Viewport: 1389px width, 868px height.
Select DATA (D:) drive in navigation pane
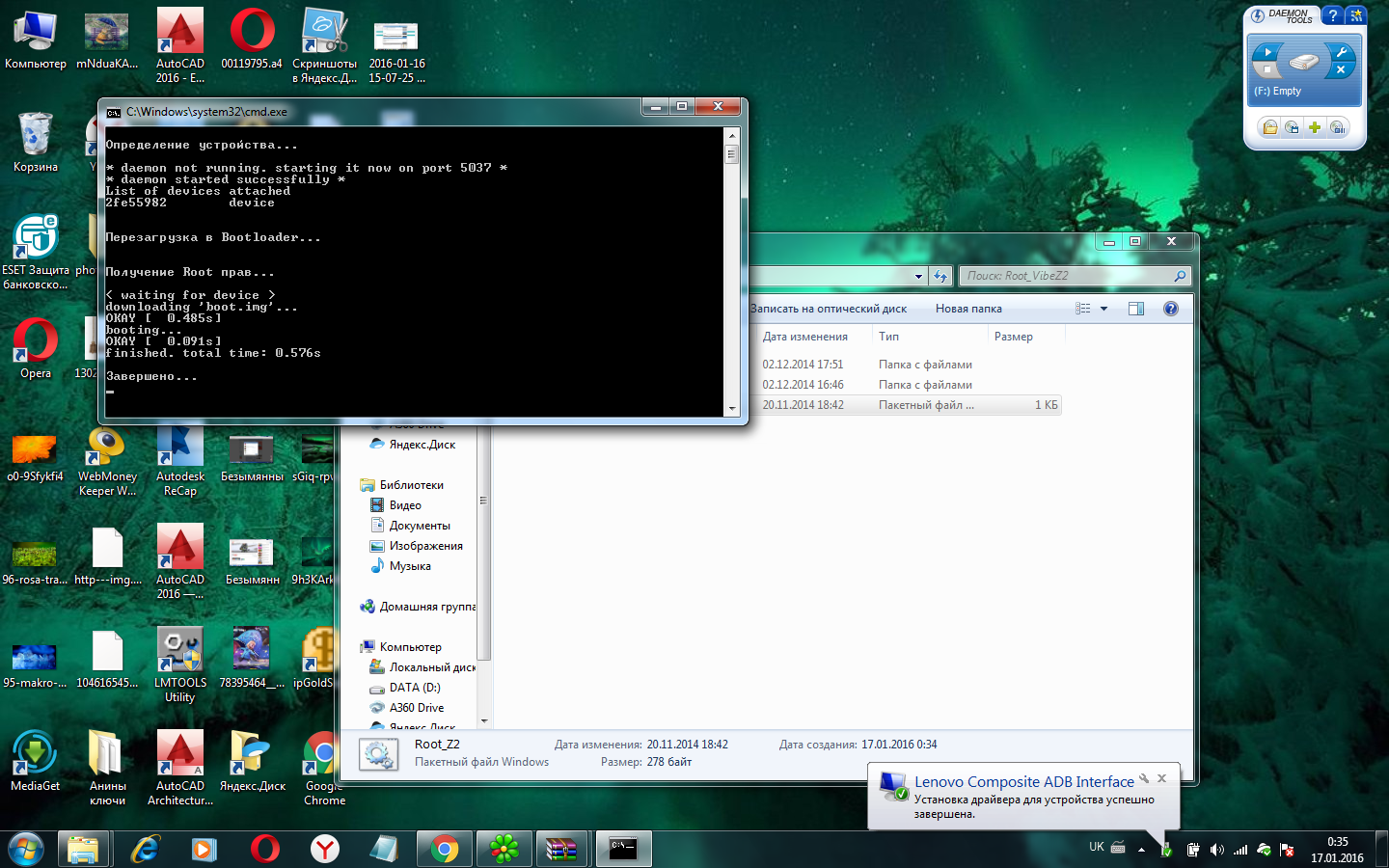point(414,688)
